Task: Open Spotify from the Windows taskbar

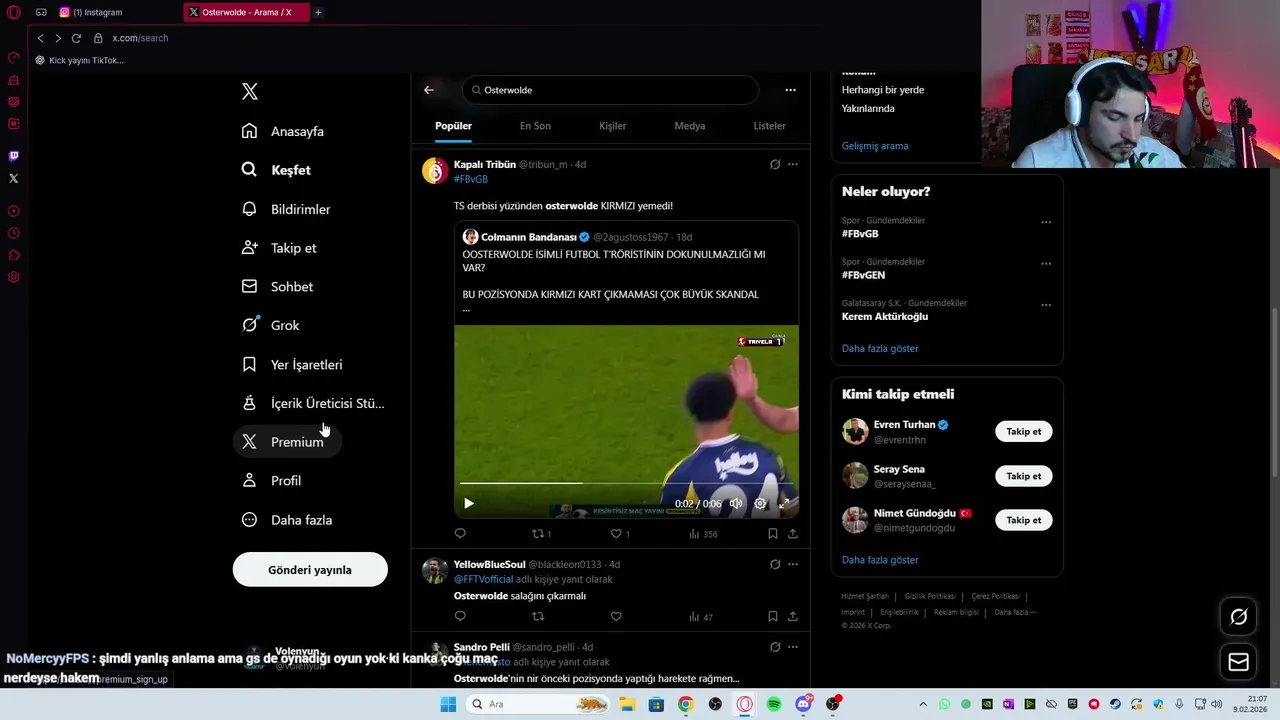Action: (774, 704)
